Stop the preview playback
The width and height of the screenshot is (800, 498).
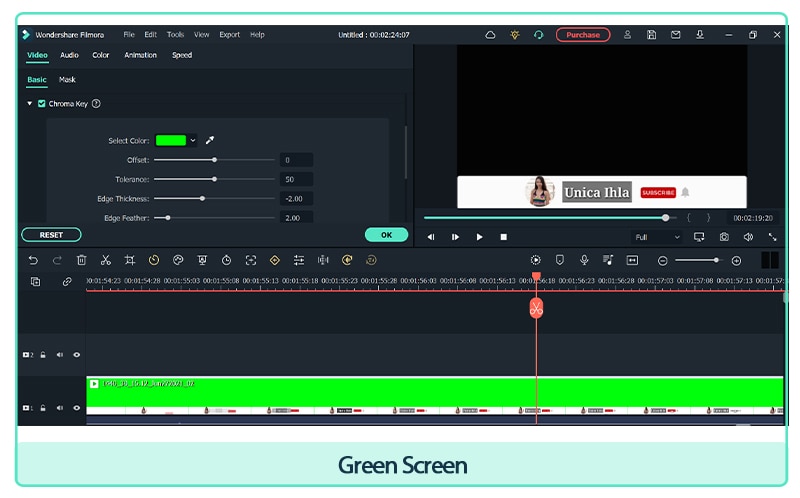[x=504, y=237]
